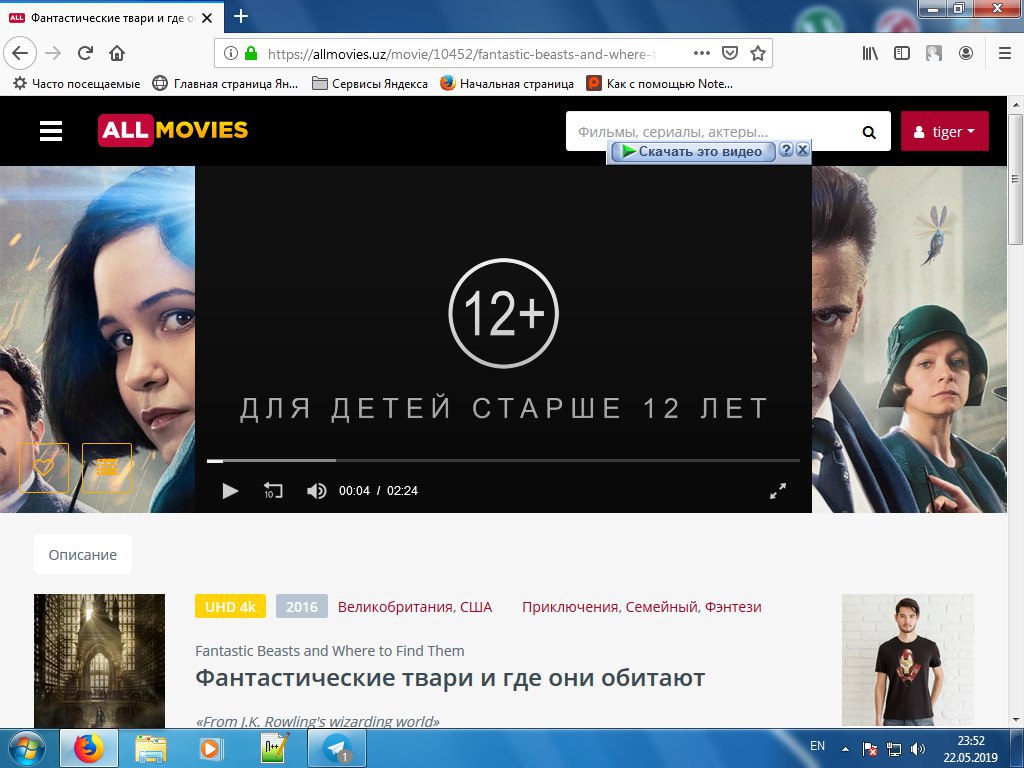Click the Скачать это видео button

693,152
